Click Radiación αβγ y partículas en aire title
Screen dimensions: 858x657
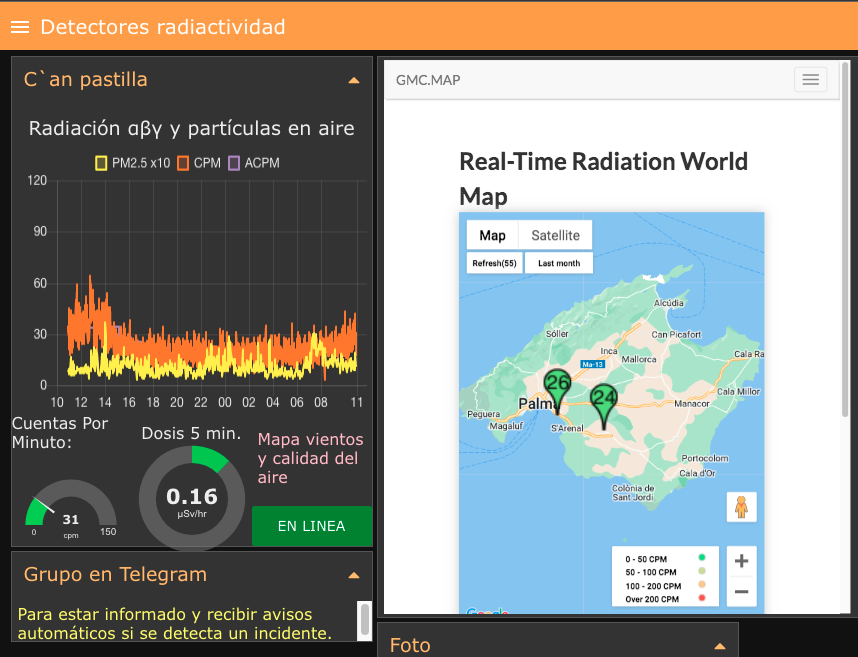(x=192, y=128)
